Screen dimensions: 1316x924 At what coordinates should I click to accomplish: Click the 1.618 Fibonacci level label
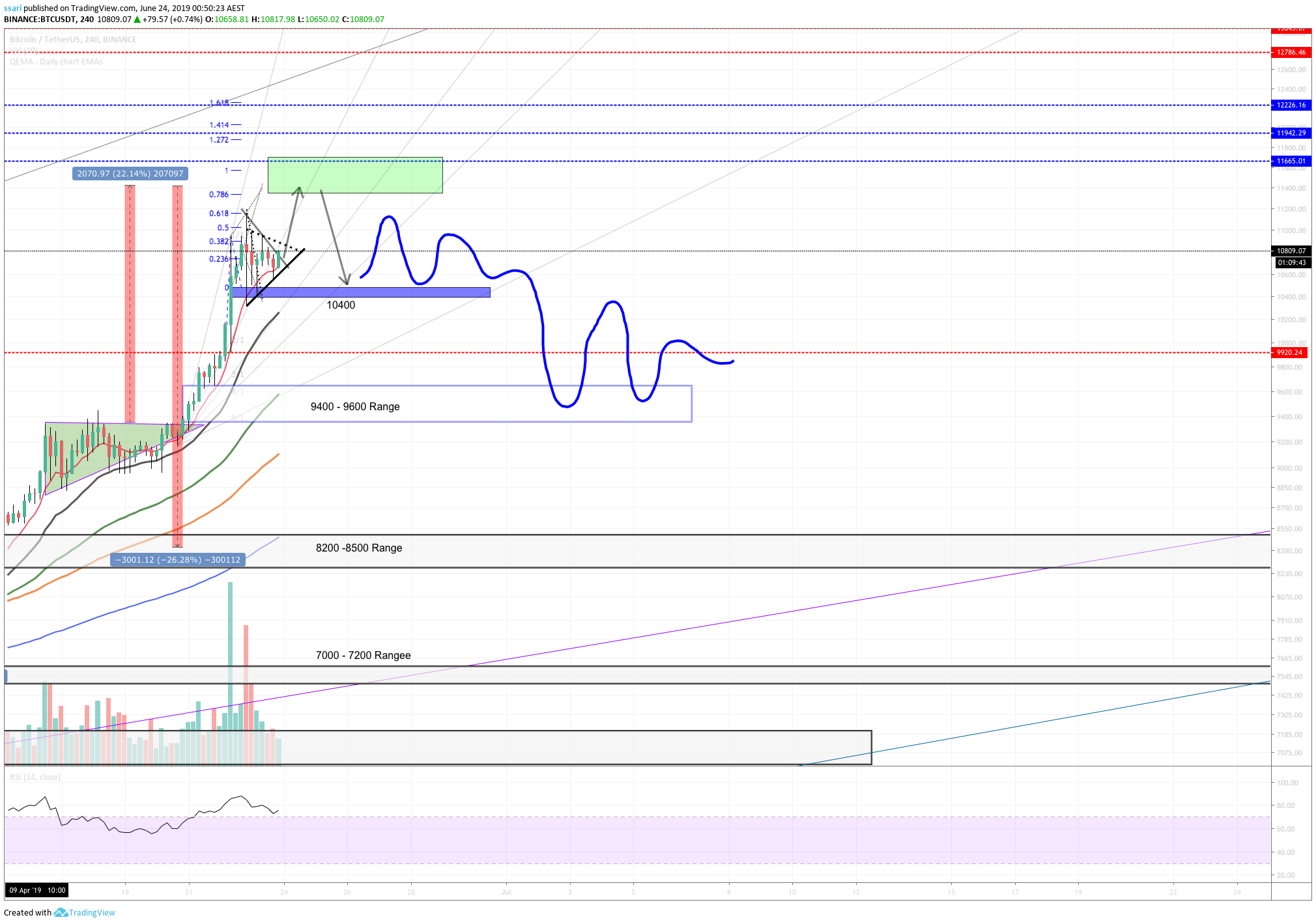(x=219, y=103)
